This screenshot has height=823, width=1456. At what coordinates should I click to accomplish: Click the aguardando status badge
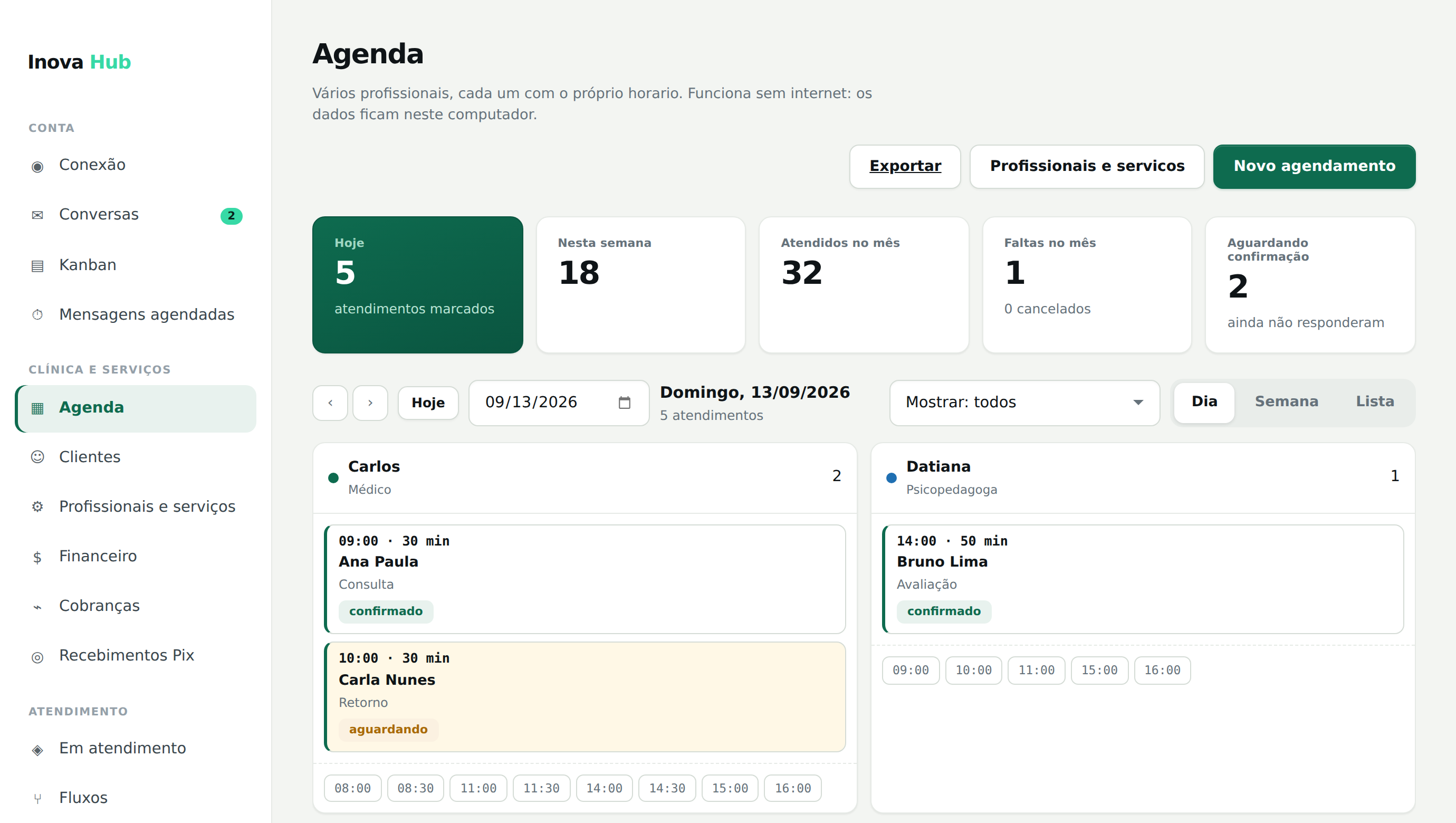coord(388,730)
